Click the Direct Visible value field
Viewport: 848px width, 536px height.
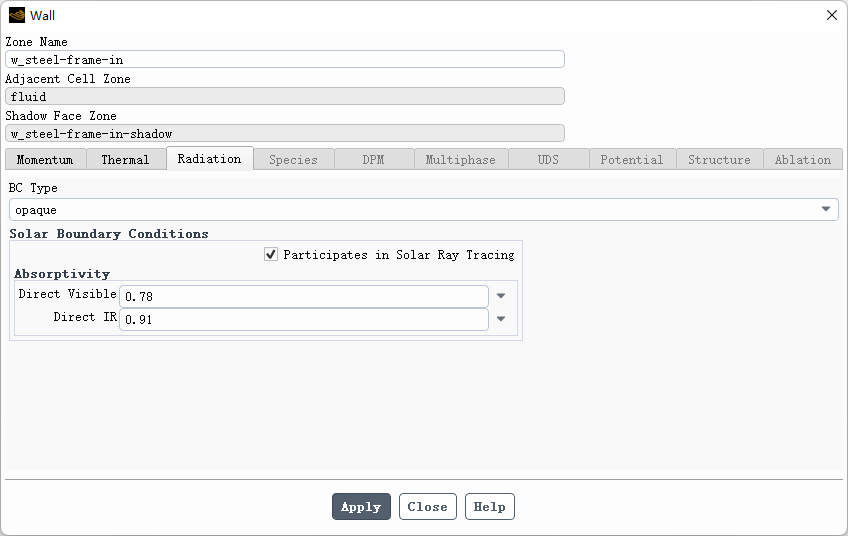pyautogui.click(x=303, y=296)
